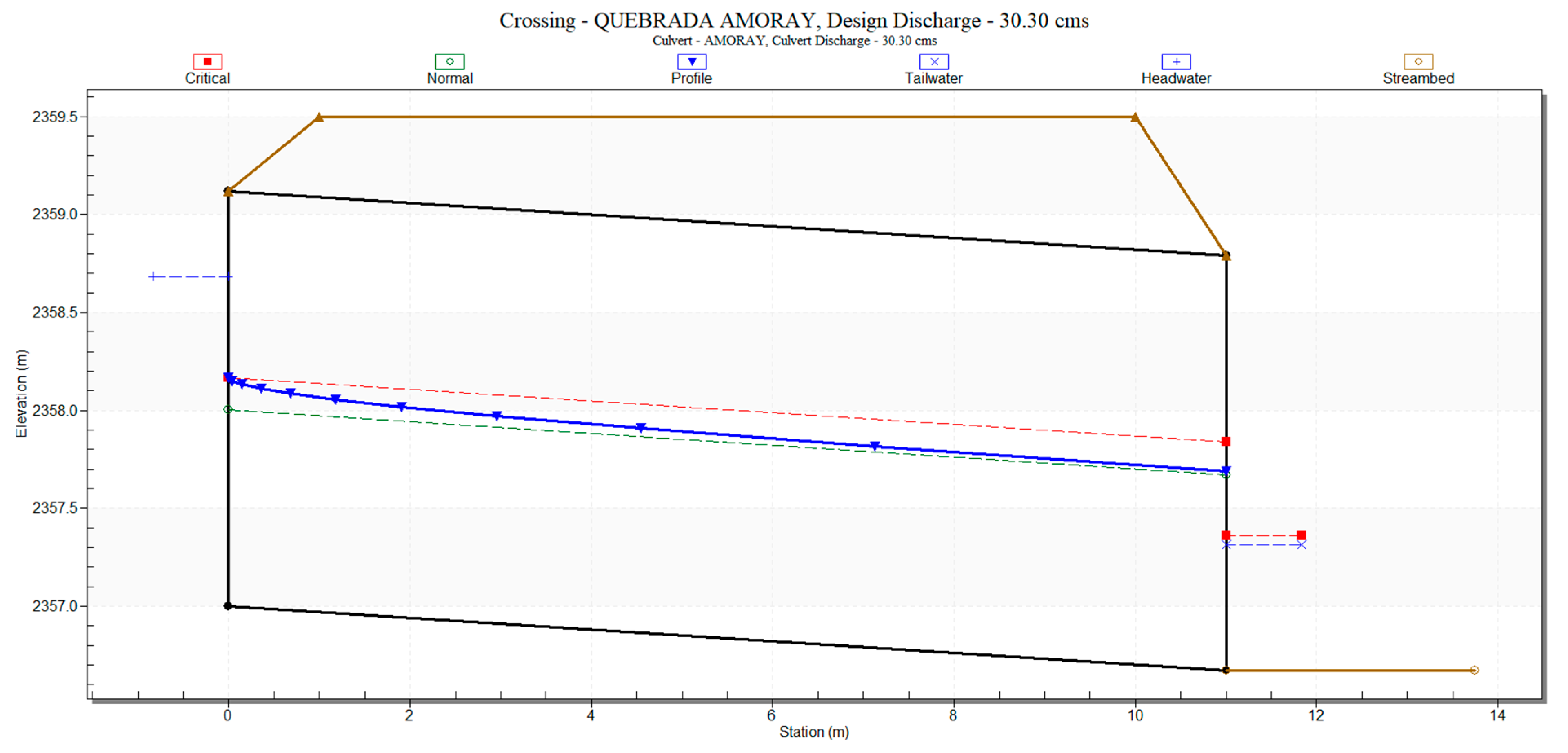Click the green Normal legend icon
1568x753 pixels.
click(x=449, y=62)
